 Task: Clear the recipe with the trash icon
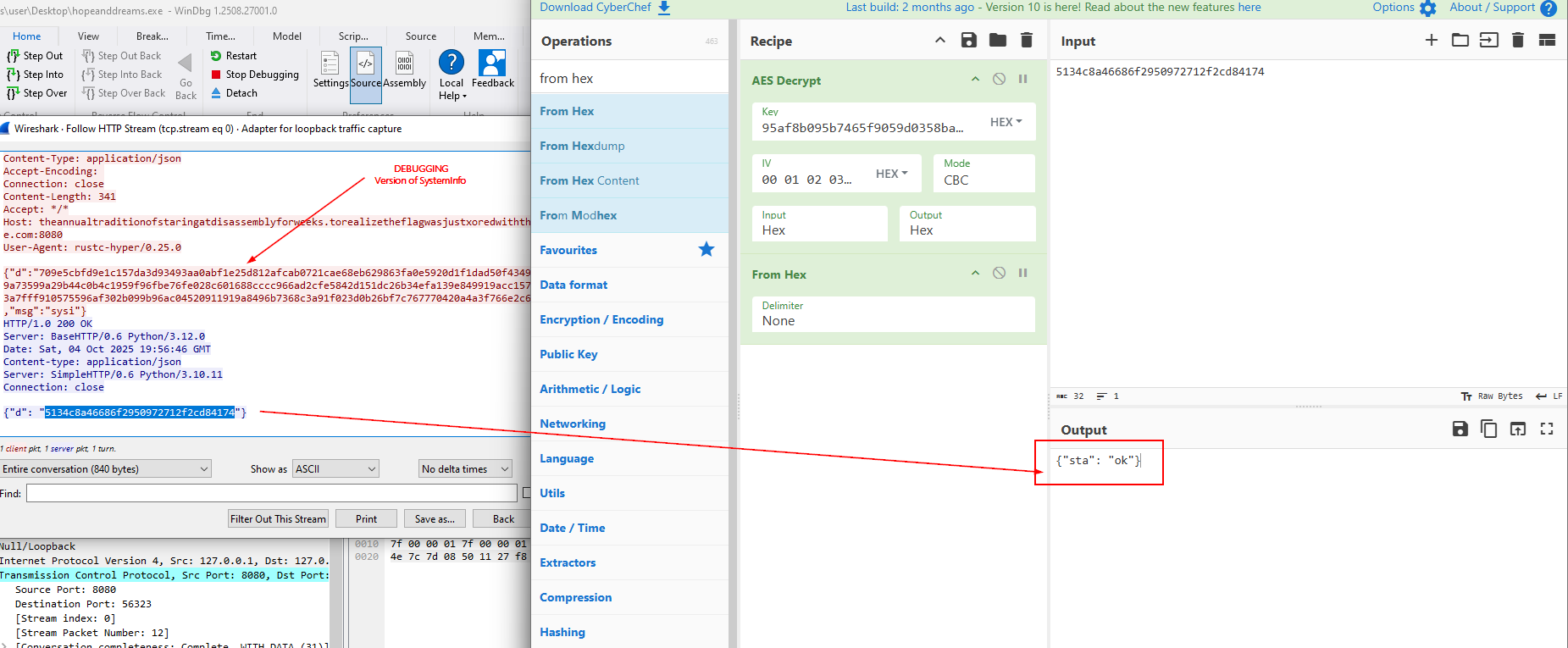[1027, 41]
